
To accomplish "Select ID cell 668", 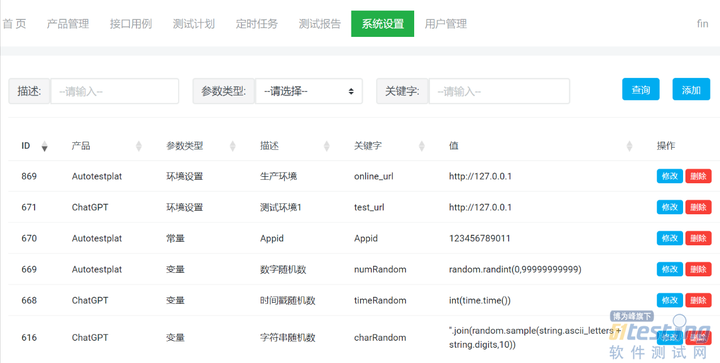I will click(x=29, y=301).
